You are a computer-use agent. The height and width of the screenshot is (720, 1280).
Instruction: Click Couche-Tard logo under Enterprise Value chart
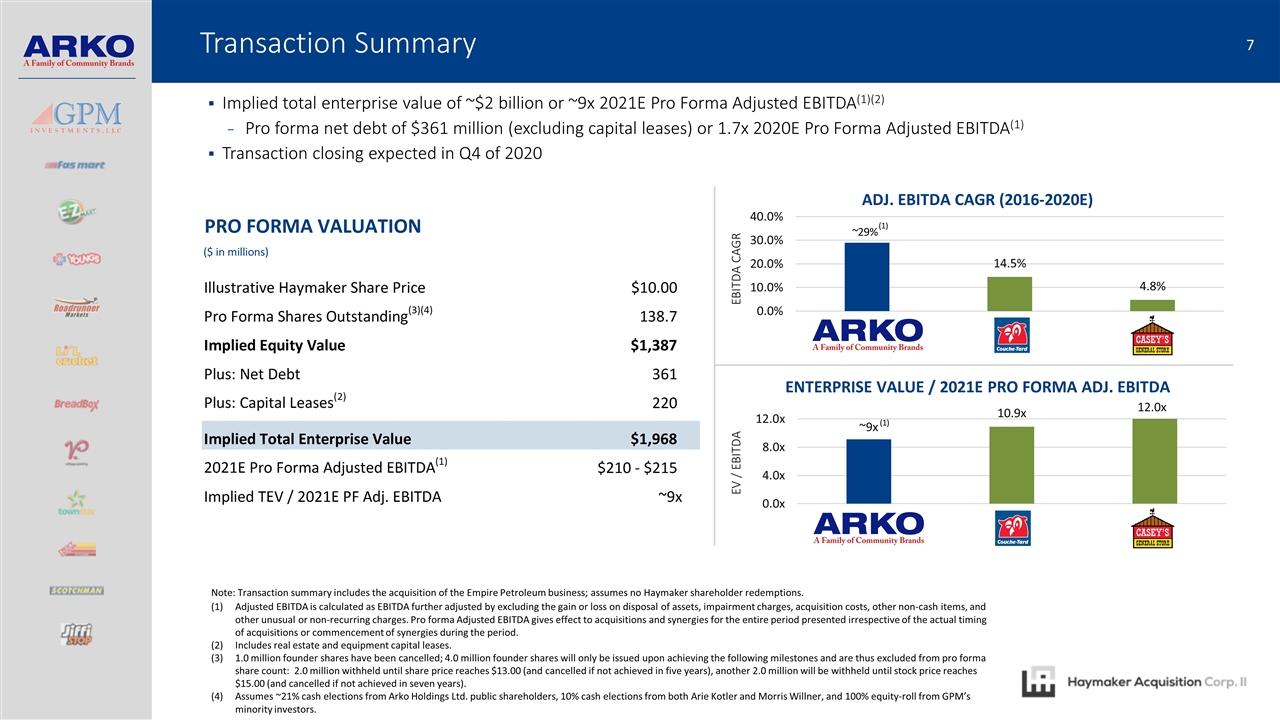[1011, 529]
